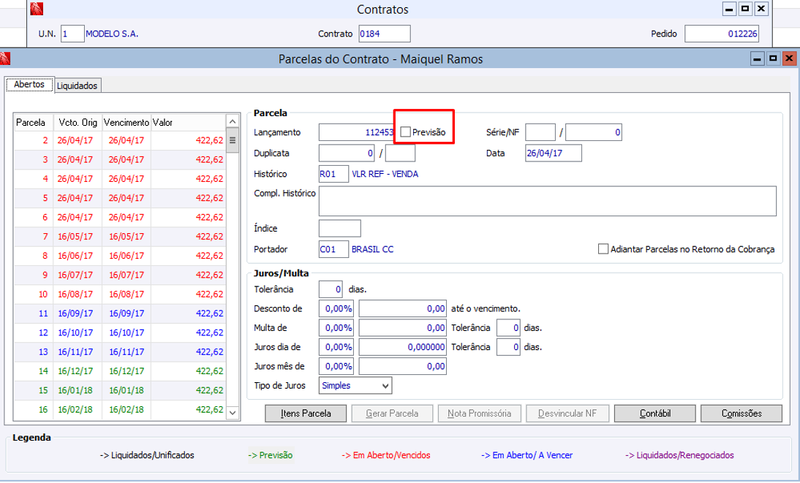Click the parcel list scroll up arrow

pyautogui.click(x=233, y=121)
